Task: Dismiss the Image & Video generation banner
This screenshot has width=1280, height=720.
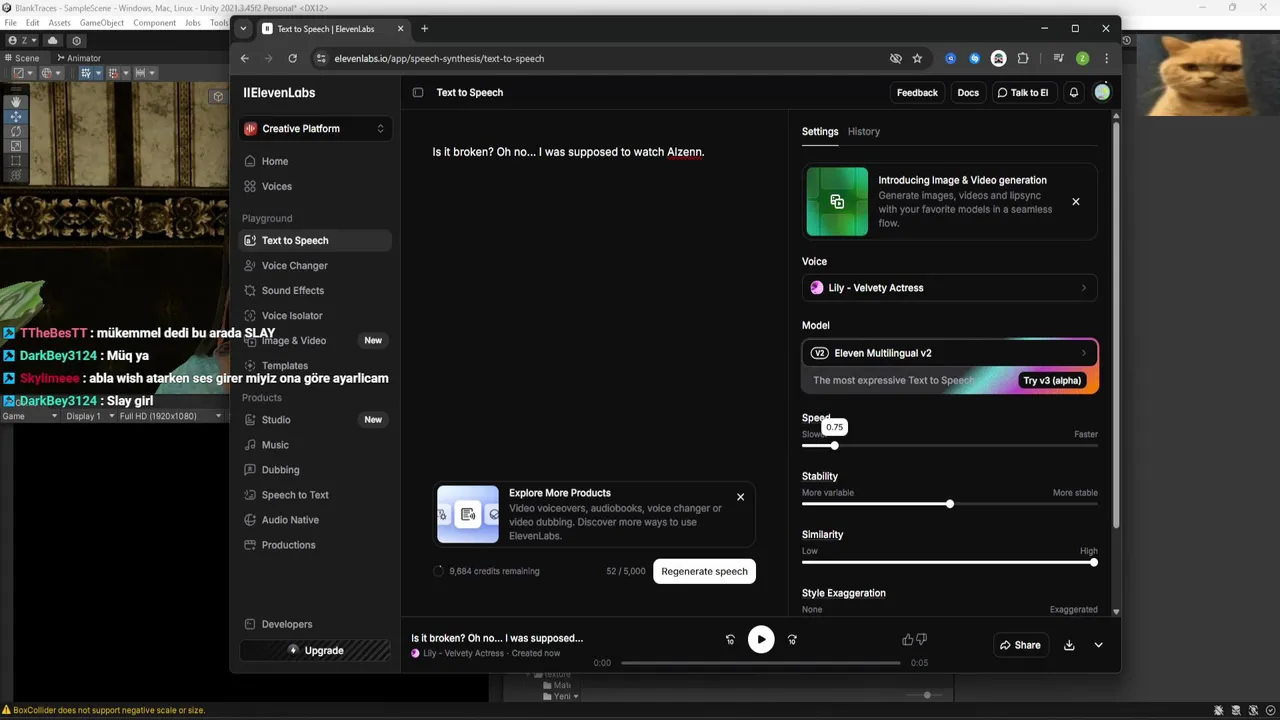Action: 1076,201
